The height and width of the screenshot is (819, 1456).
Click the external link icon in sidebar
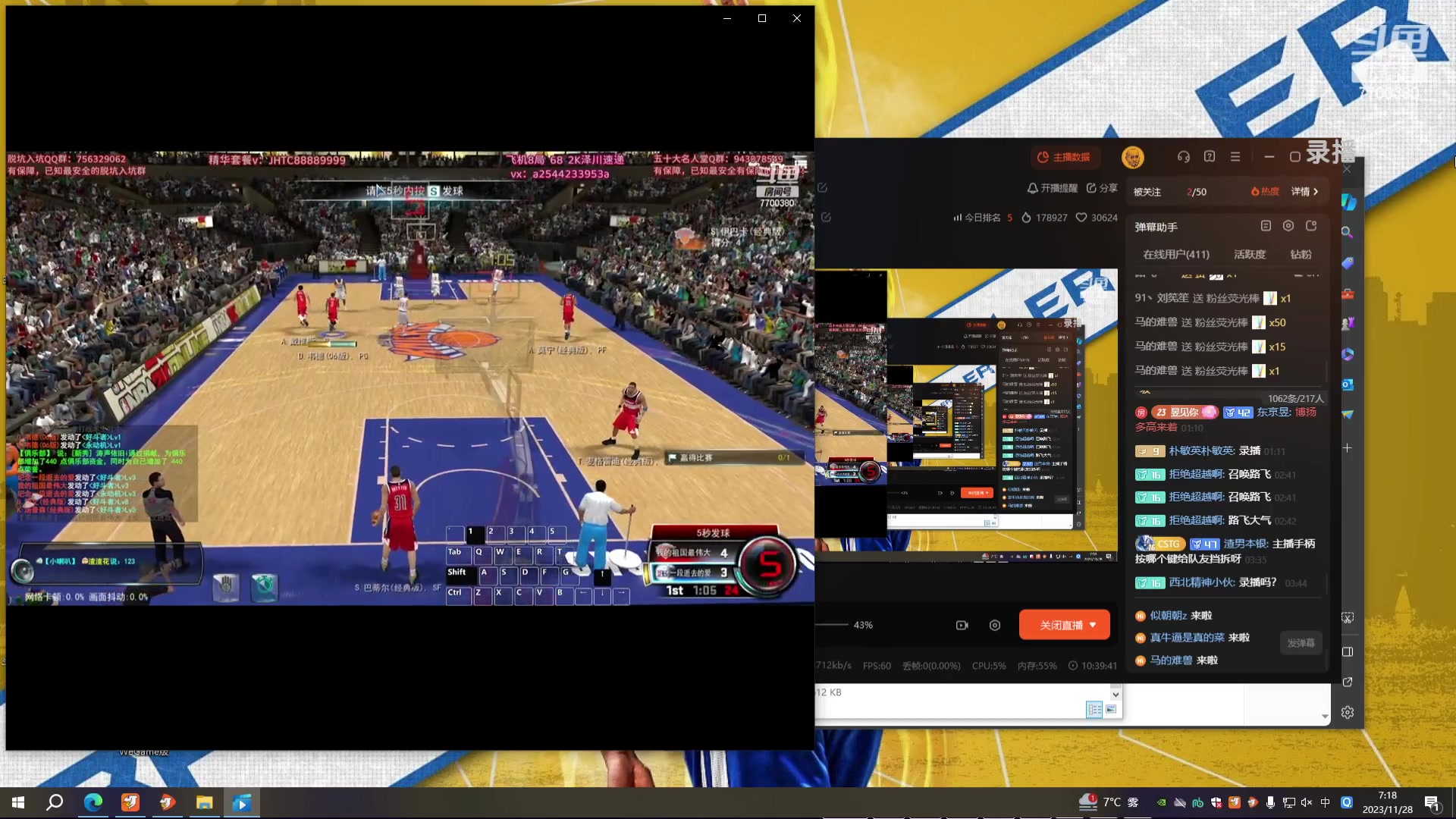1348,682
